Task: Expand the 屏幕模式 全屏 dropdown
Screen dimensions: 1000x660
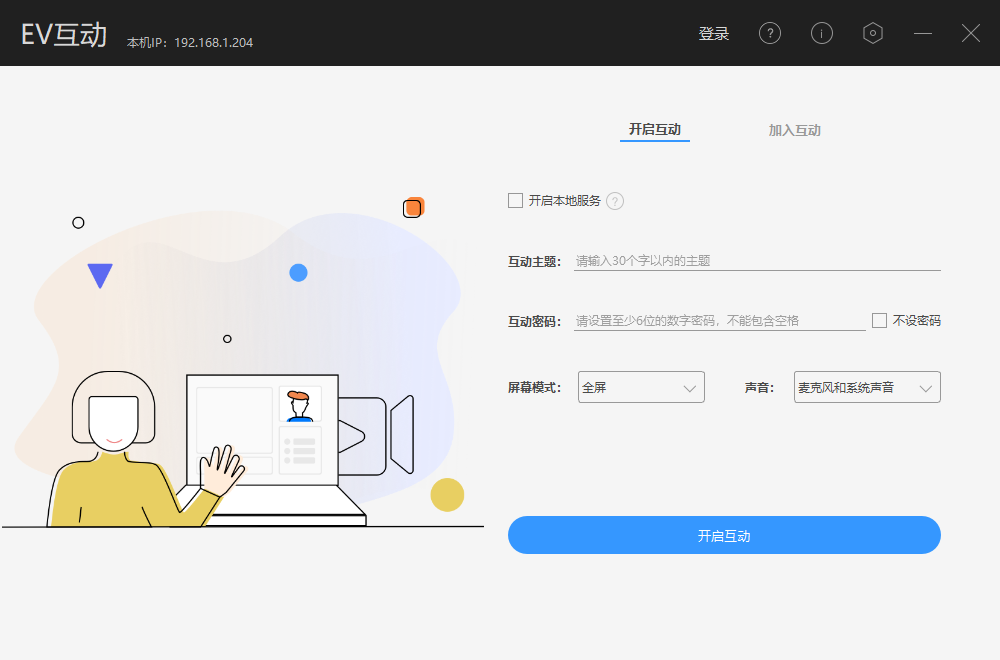Action: pyautogui.click(x=641, y=387)
